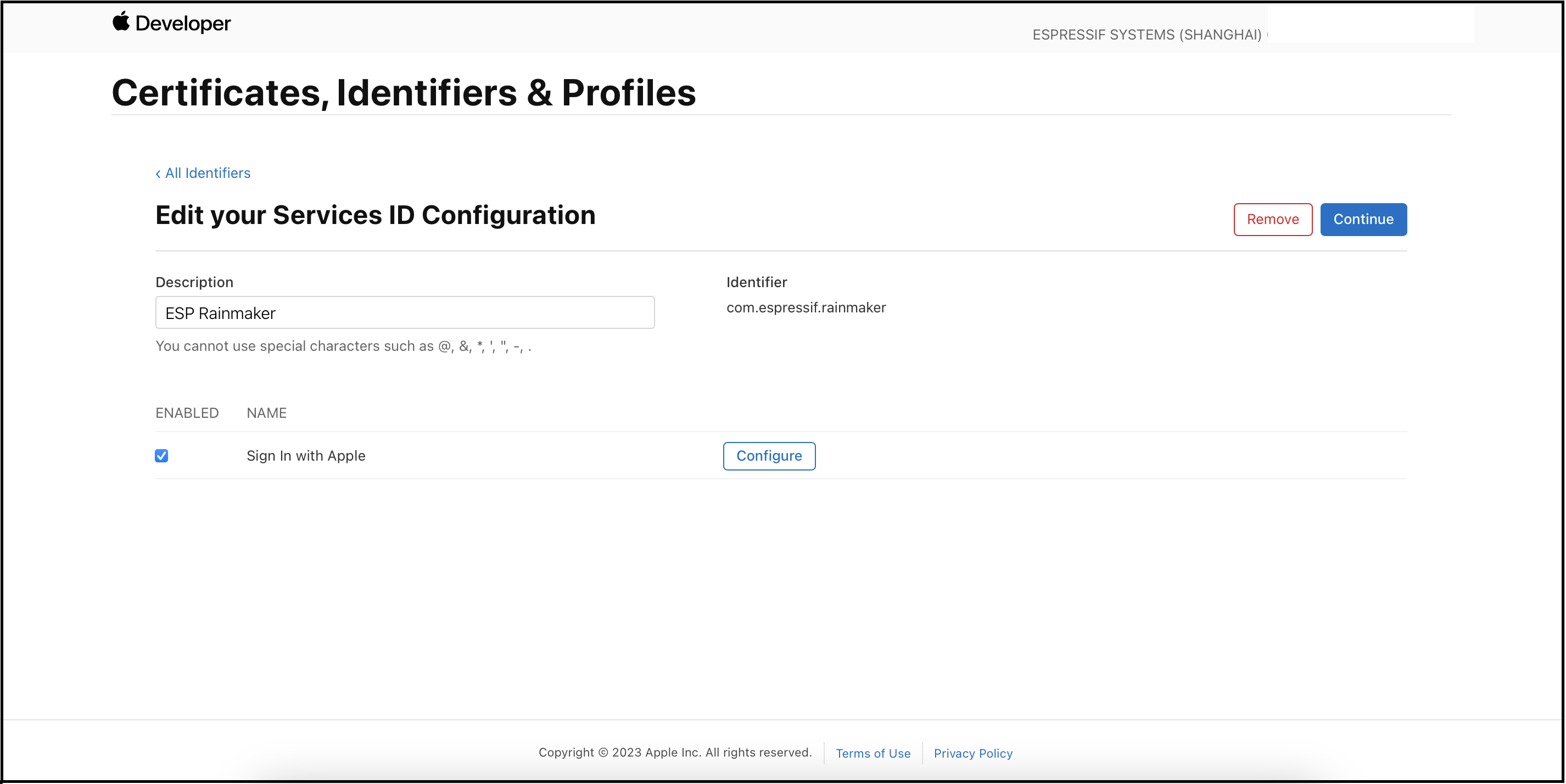Click the NAME column header
Viewport: 1566px width, 784px height.
pyautogui.click(x=266, y=413)
